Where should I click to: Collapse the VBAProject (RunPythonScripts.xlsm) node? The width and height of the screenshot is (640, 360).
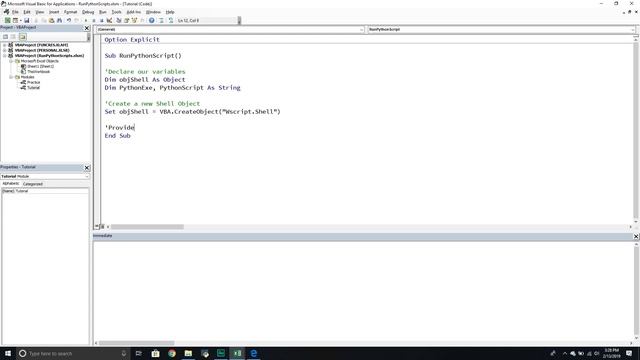[x=4, y=56]
